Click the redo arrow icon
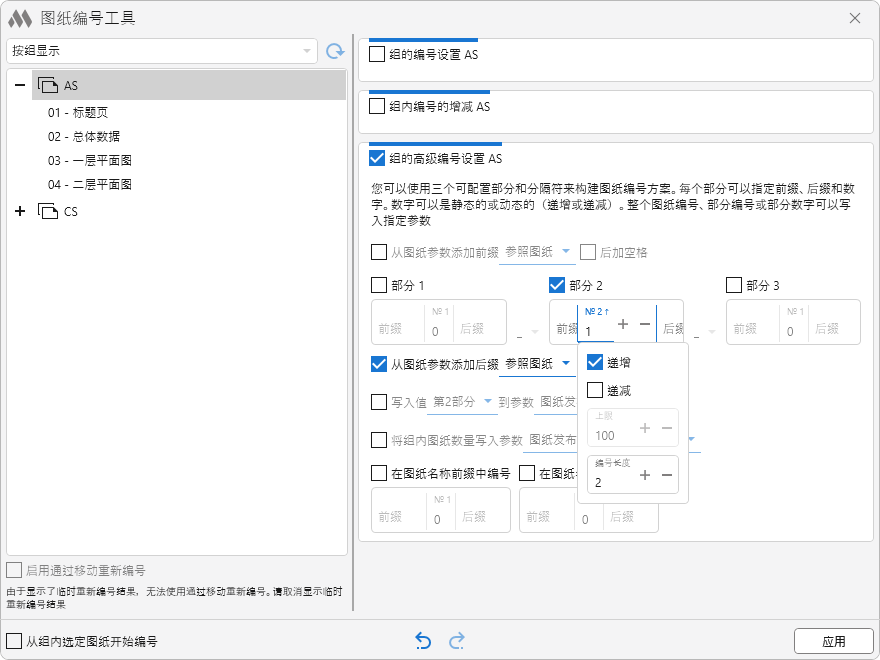The width and height of the screenshot is (880, 660). point(457,641)
